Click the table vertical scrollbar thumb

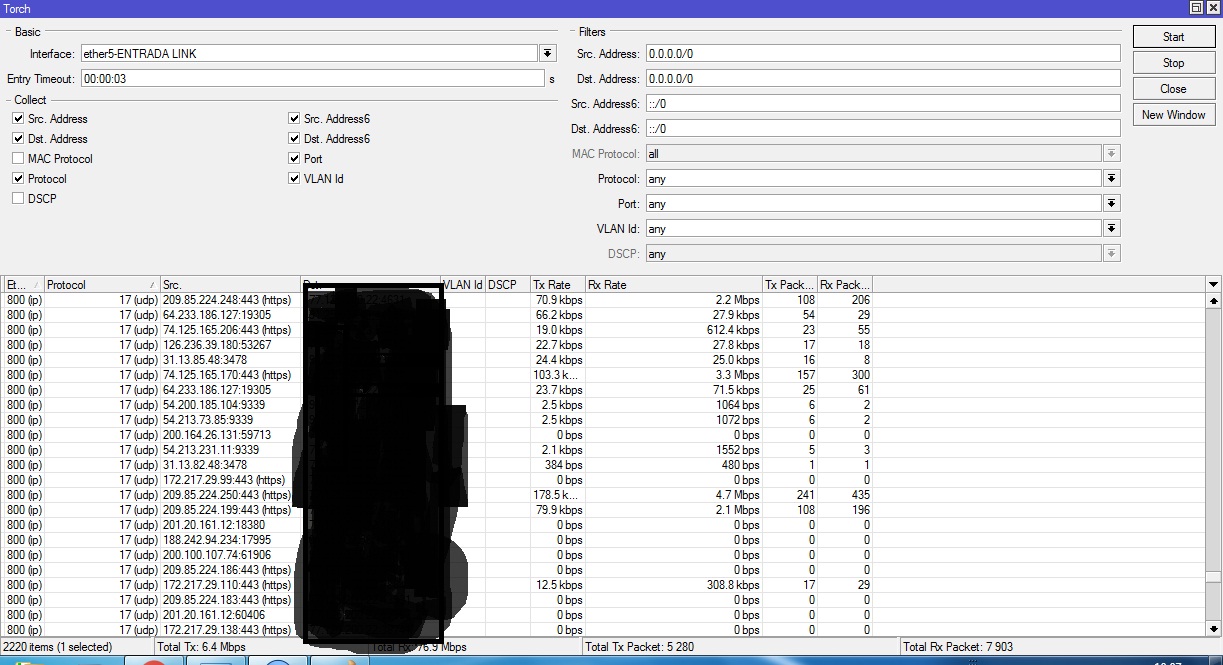(x=1214, y=576)
